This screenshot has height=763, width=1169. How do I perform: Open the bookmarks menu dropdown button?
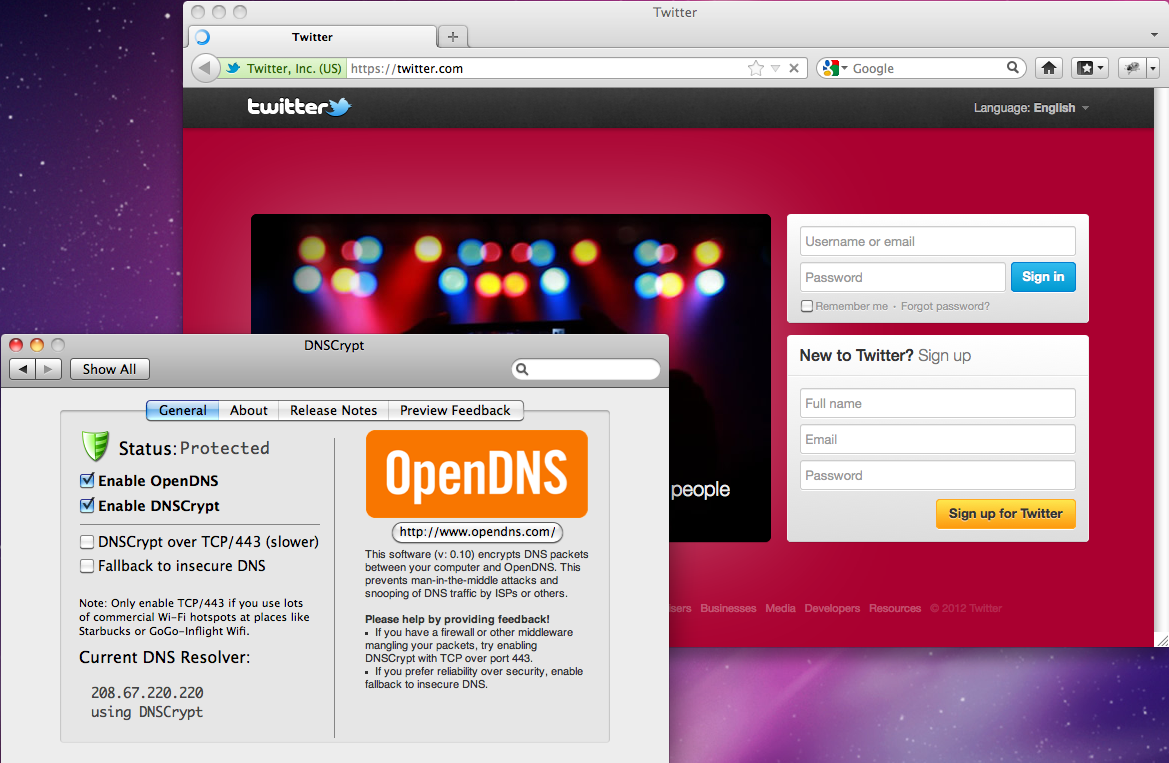point(1089,68)
